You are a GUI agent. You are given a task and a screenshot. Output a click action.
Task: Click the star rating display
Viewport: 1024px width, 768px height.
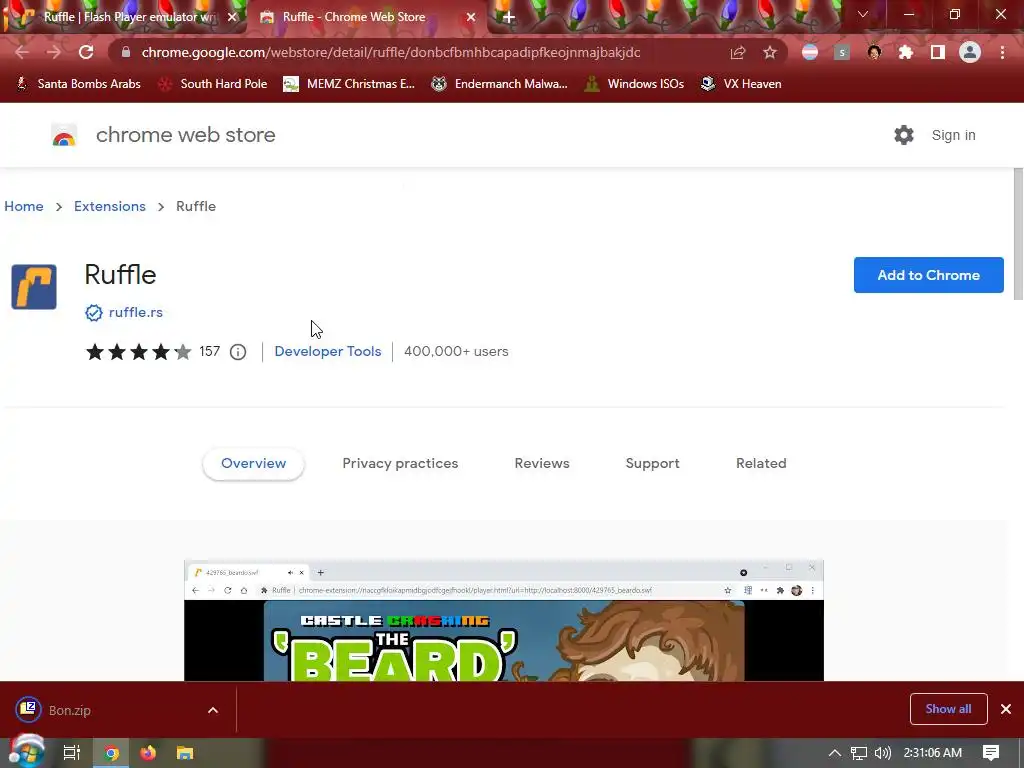click(138, 352)
